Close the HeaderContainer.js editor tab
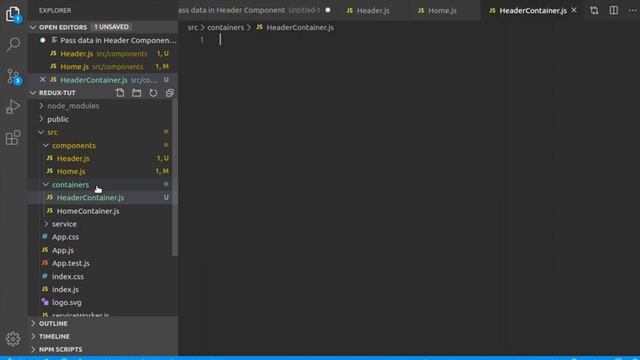 pos(574,10)
